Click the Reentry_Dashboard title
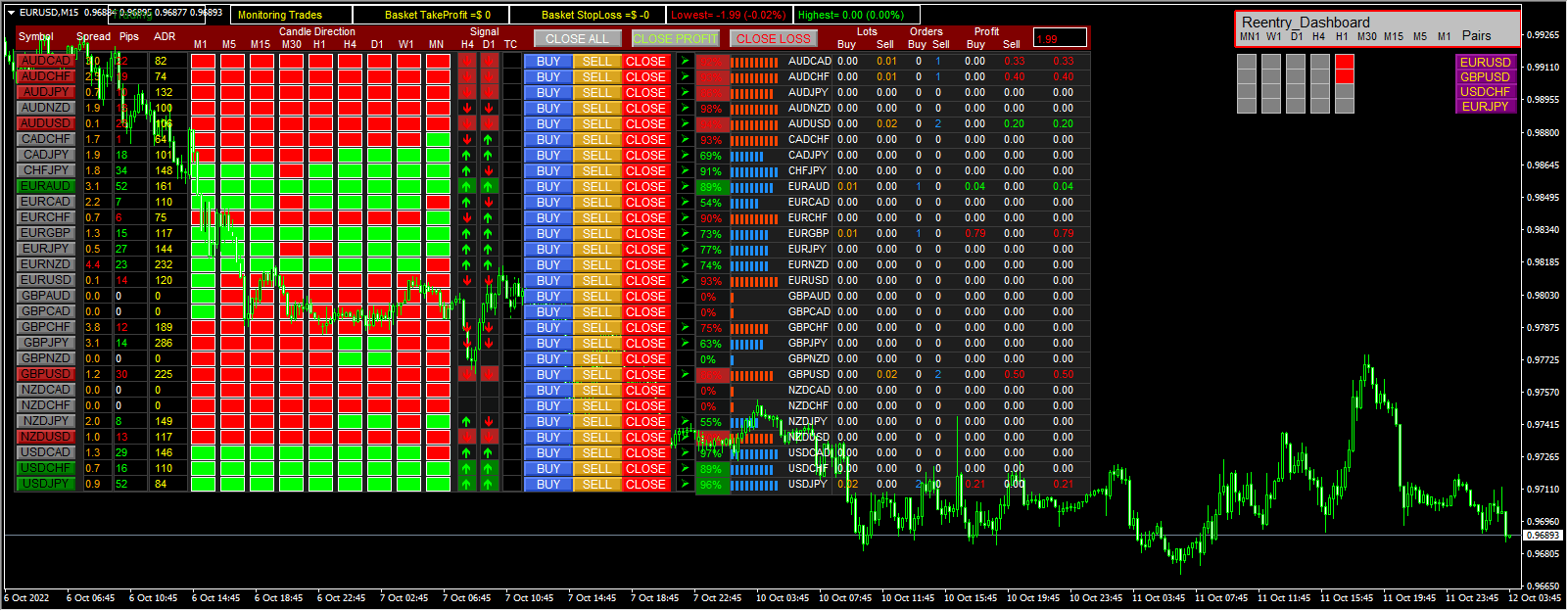Image resolution: width=1568 pixels, height=611 pixels. tap(1306, 22)
